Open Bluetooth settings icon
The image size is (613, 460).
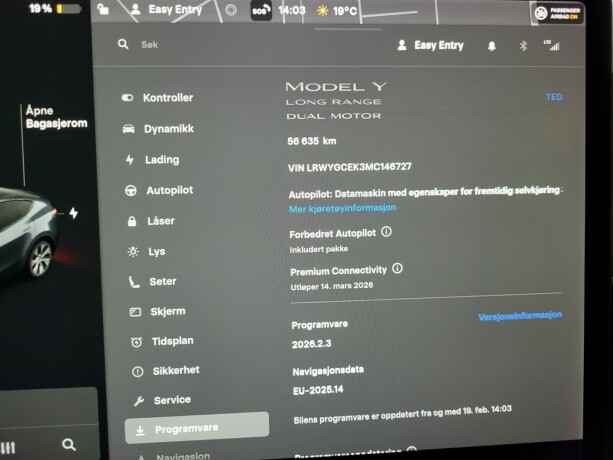[522, 46]
